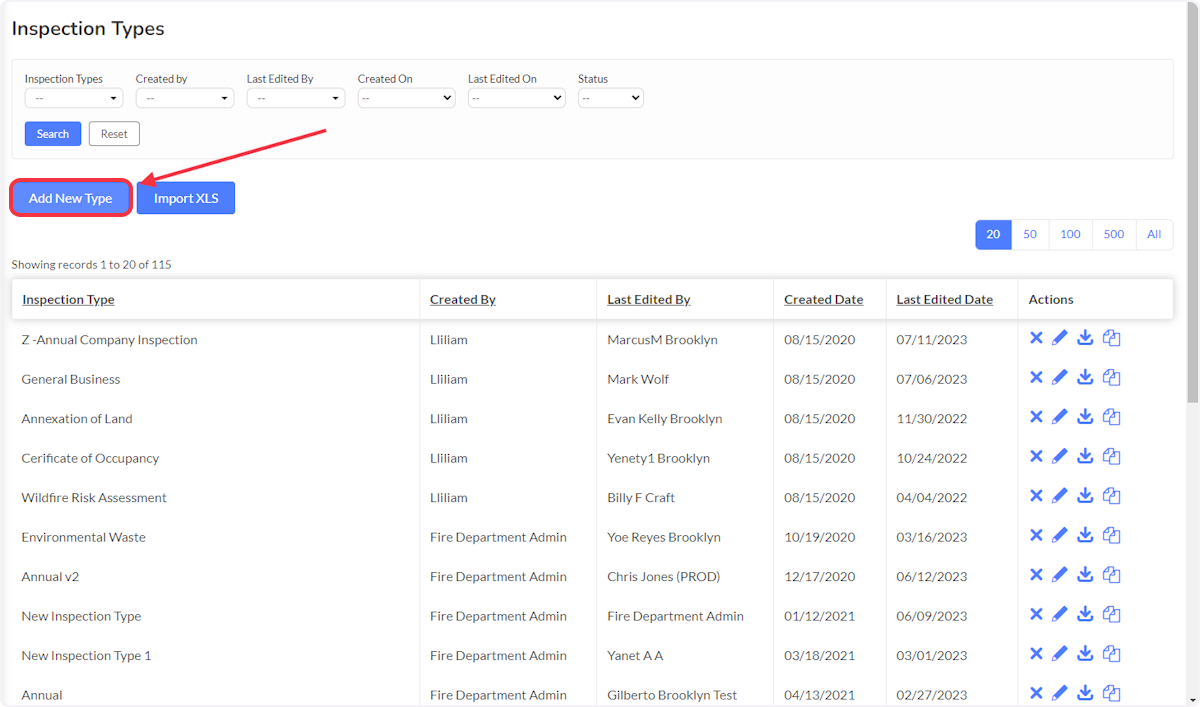This screenshot has width=1200, height=707.
Task: Download the Annual v2 inspection type
Action: click(x=1085, y=575)
